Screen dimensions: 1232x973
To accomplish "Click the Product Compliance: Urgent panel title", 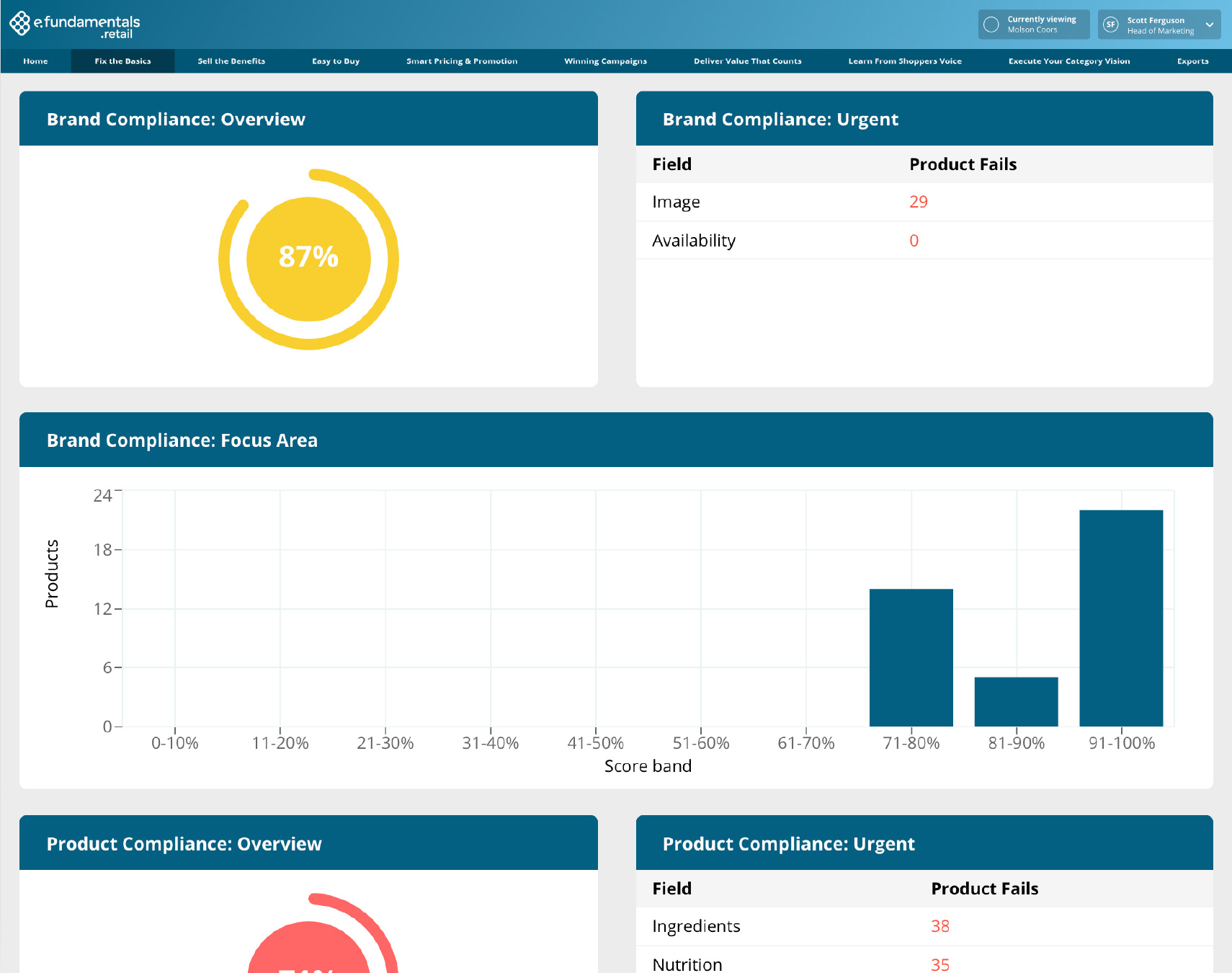I will click(788, 844).
